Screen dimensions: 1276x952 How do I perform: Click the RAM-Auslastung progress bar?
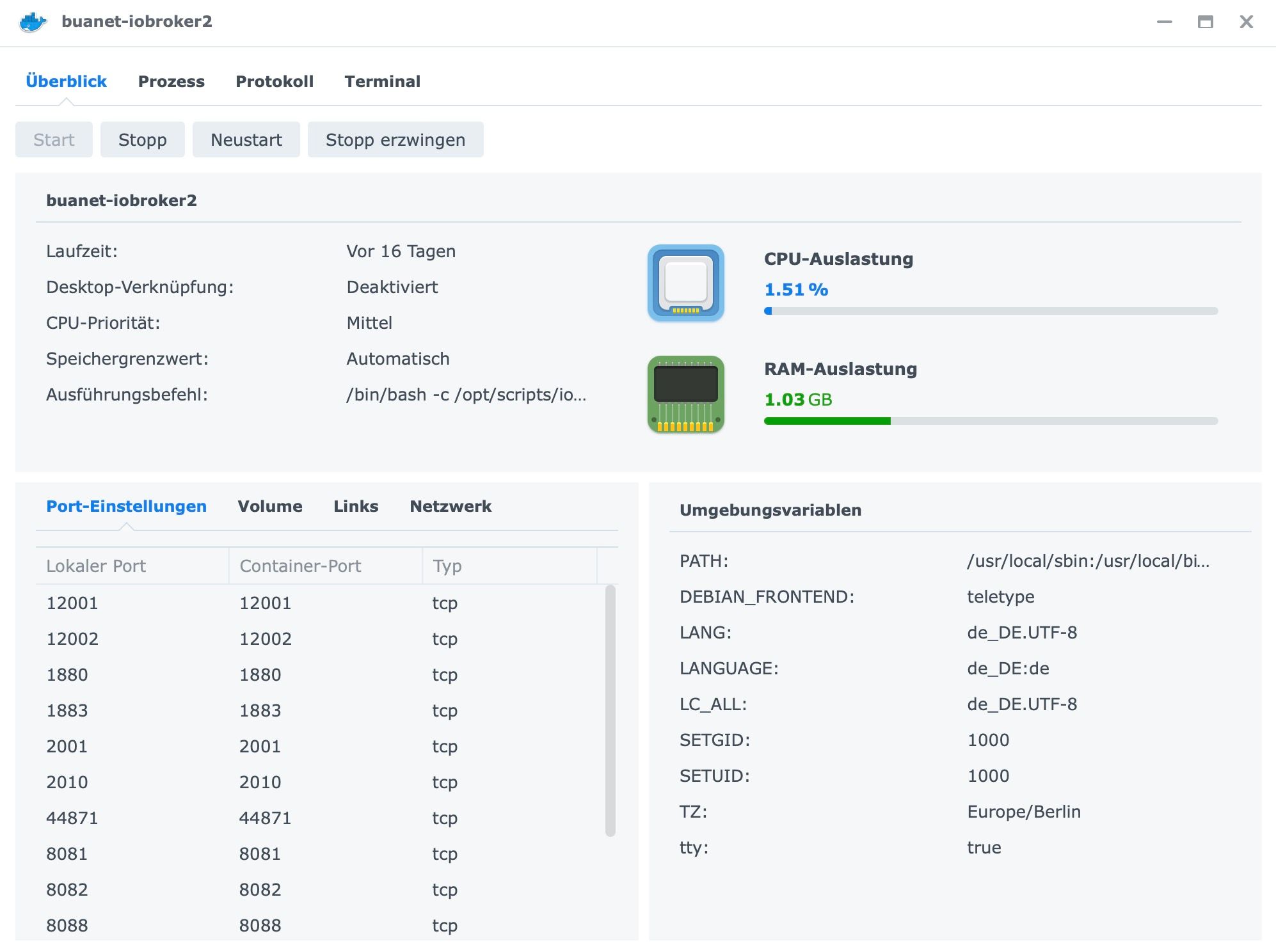click(990, 421)
